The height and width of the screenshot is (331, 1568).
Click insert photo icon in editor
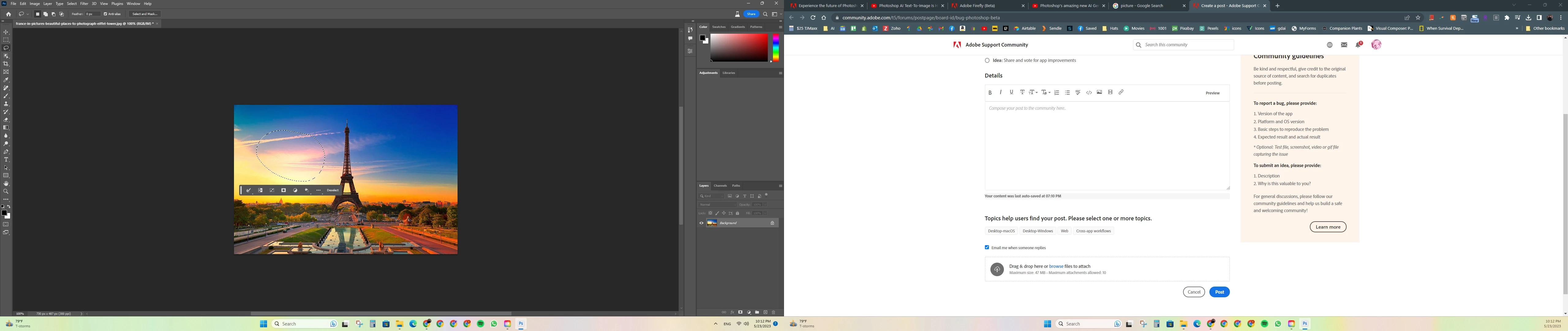tap(1099, 93)
